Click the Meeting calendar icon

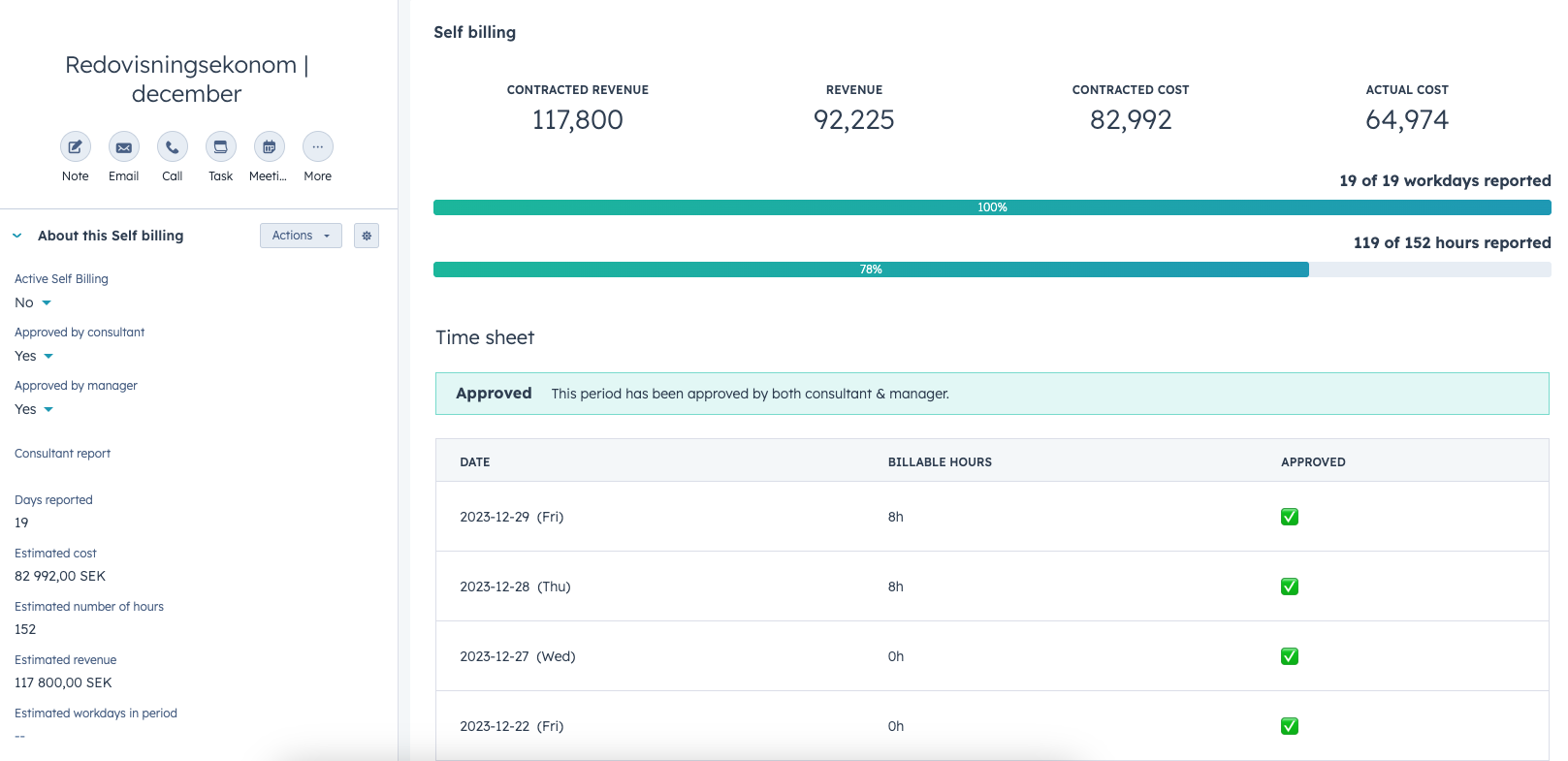(x=270, y=147)
